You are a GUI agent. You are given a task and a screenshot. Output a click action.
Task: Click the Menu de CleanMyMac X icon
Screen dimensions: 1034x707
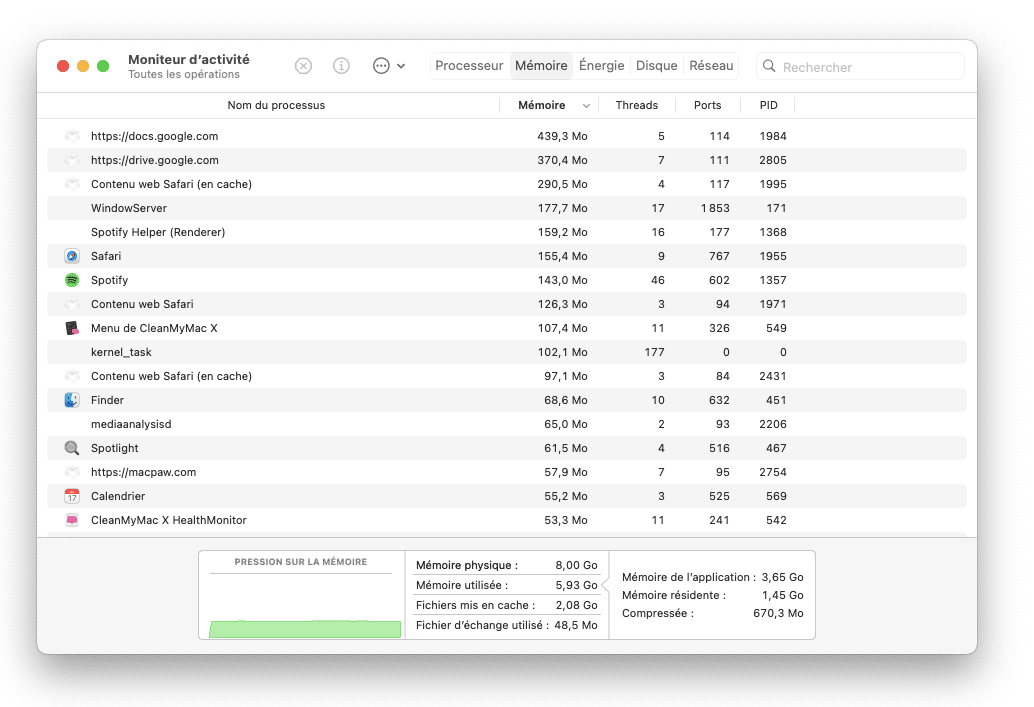72,328
